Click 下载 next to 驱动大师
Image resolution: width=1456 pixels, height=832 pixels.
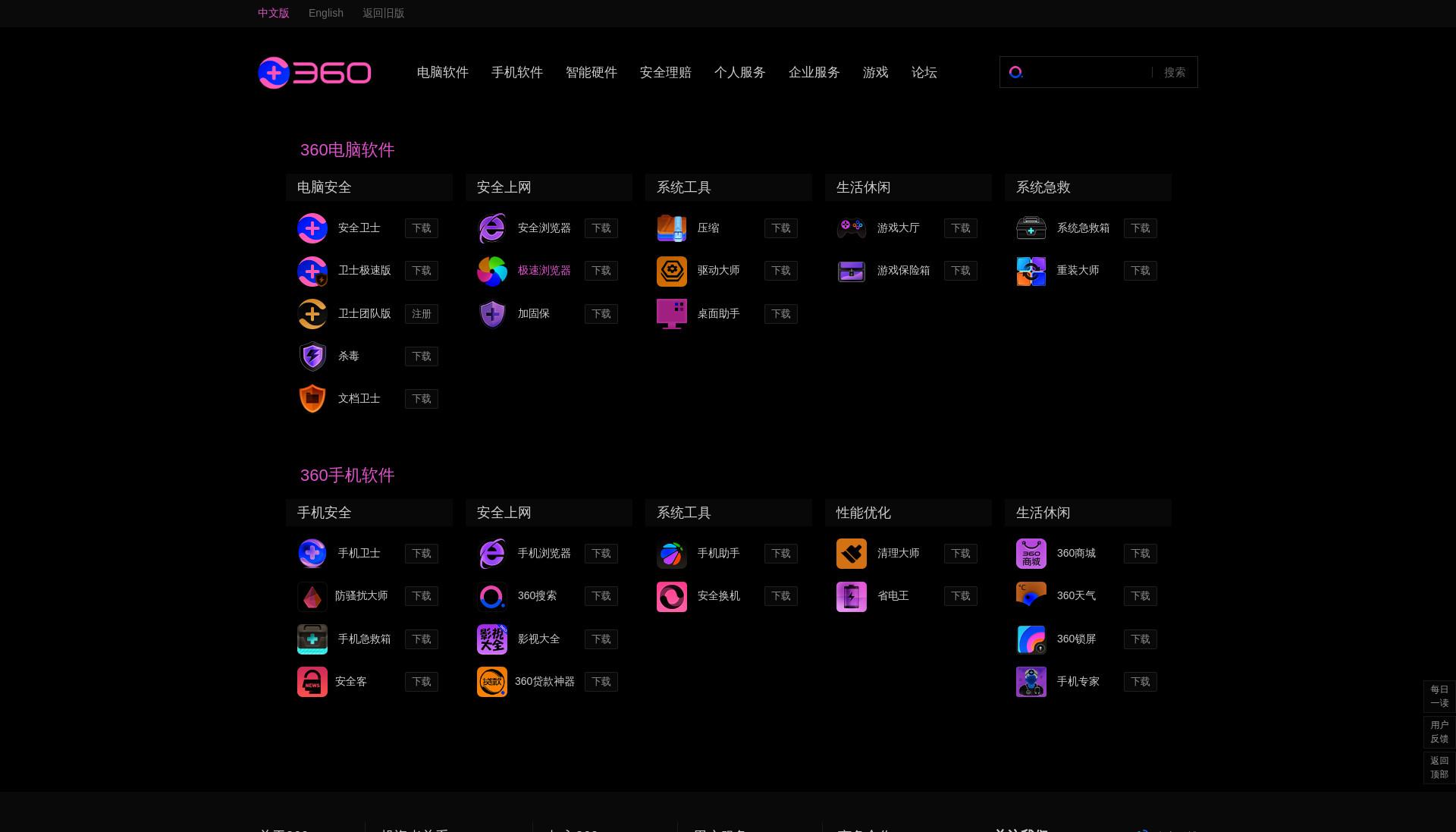coord(781,271)
